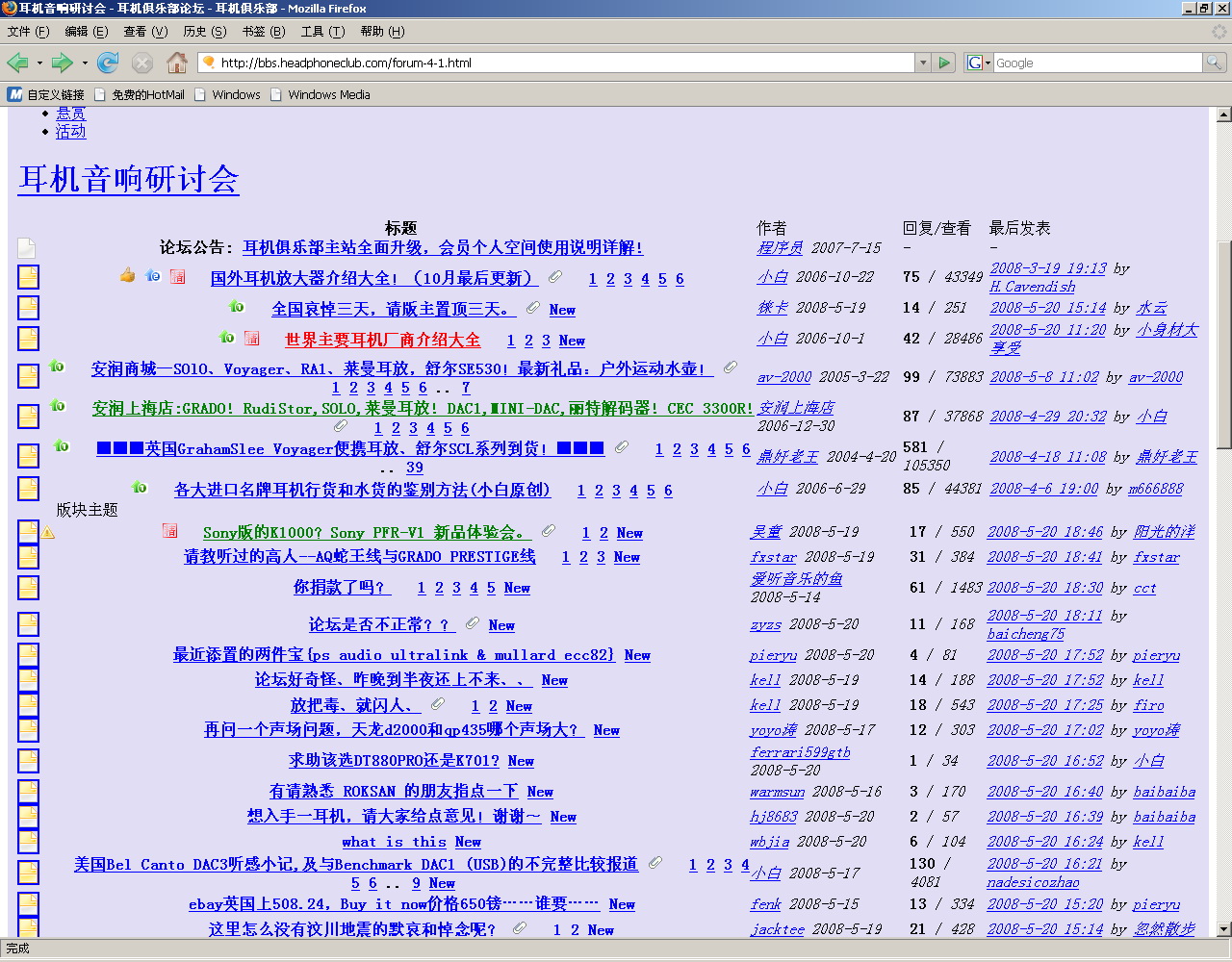Click the paperclip icon after 论坛是否不正常
Image resolution: width=1232 pixels, height=962 pixels.
[472, 623]
